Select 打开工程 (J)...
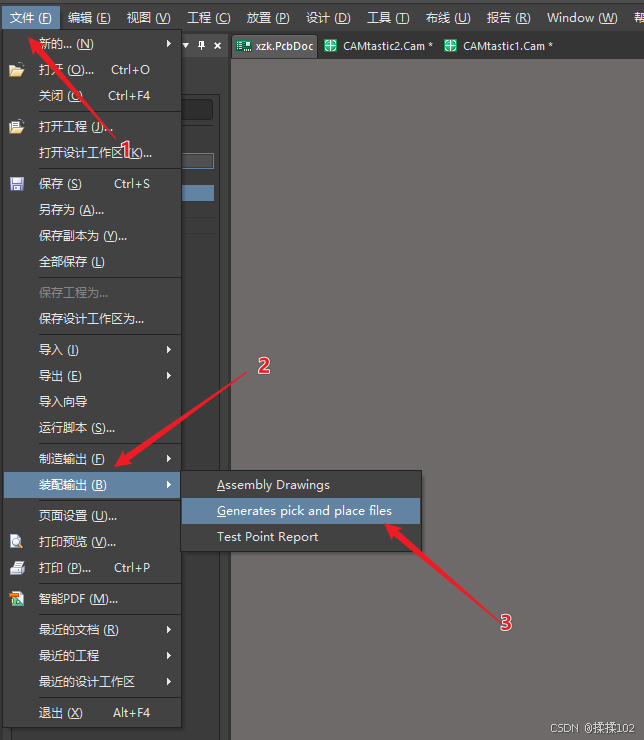Image resolution: width=644 pixels, height=740 pixels. coord(92,126)
